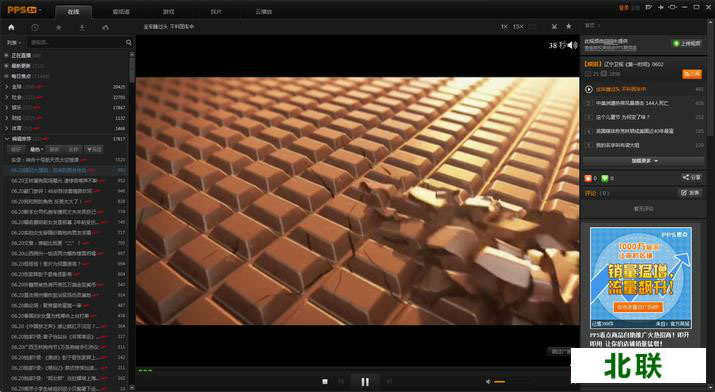The height and width of the screenshot is (392, 715).
Task: Open the cloud upload icon
Action: pos(106,27)
